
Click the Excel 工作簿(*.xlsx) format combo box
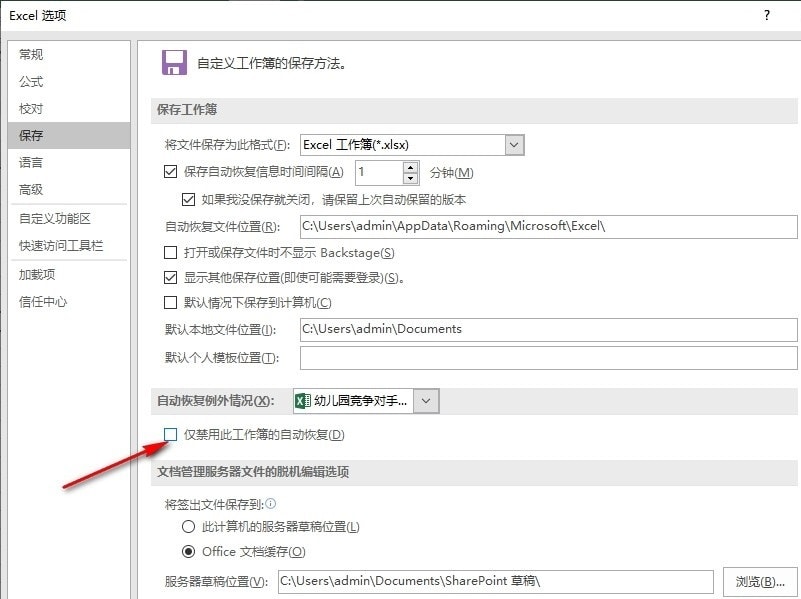click(x=412, y=145)
